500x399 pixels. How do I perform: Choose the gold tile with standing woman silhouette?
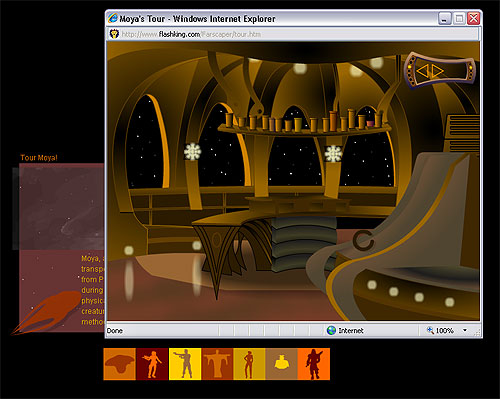click(249, 364)
